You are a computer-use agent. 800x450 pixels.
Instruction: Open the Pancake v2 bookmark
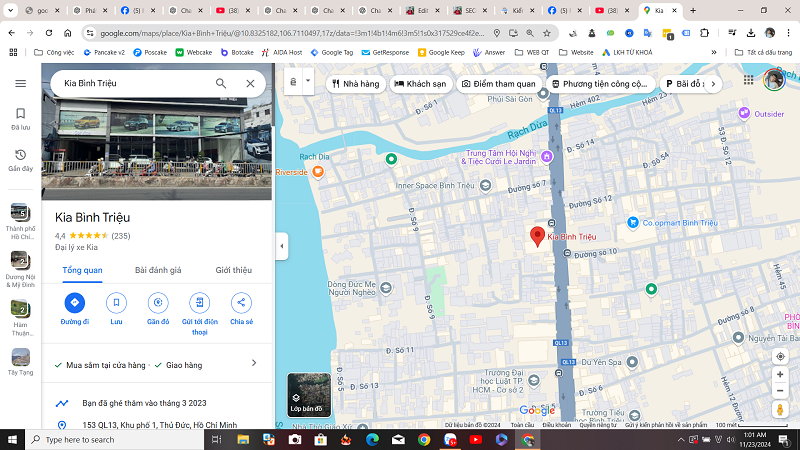click(104, 52)
